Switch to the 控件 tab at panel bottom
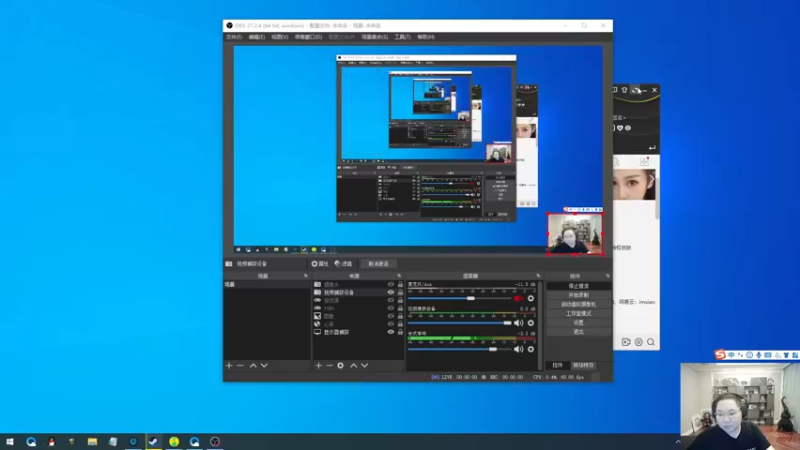Image resolution: width=800 pixels, height=450 pixels. pos(558,365)
